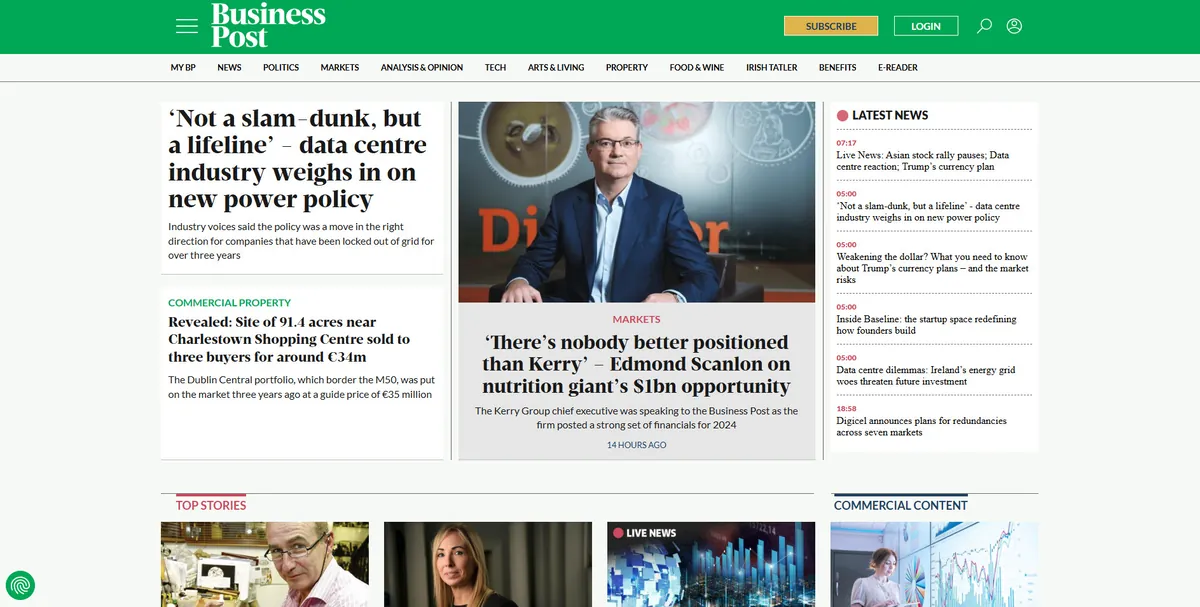This screenshot has height=607, width=1200.
Task: Click 'Industry voices said the policy' summary text
Action: point(301,241)
